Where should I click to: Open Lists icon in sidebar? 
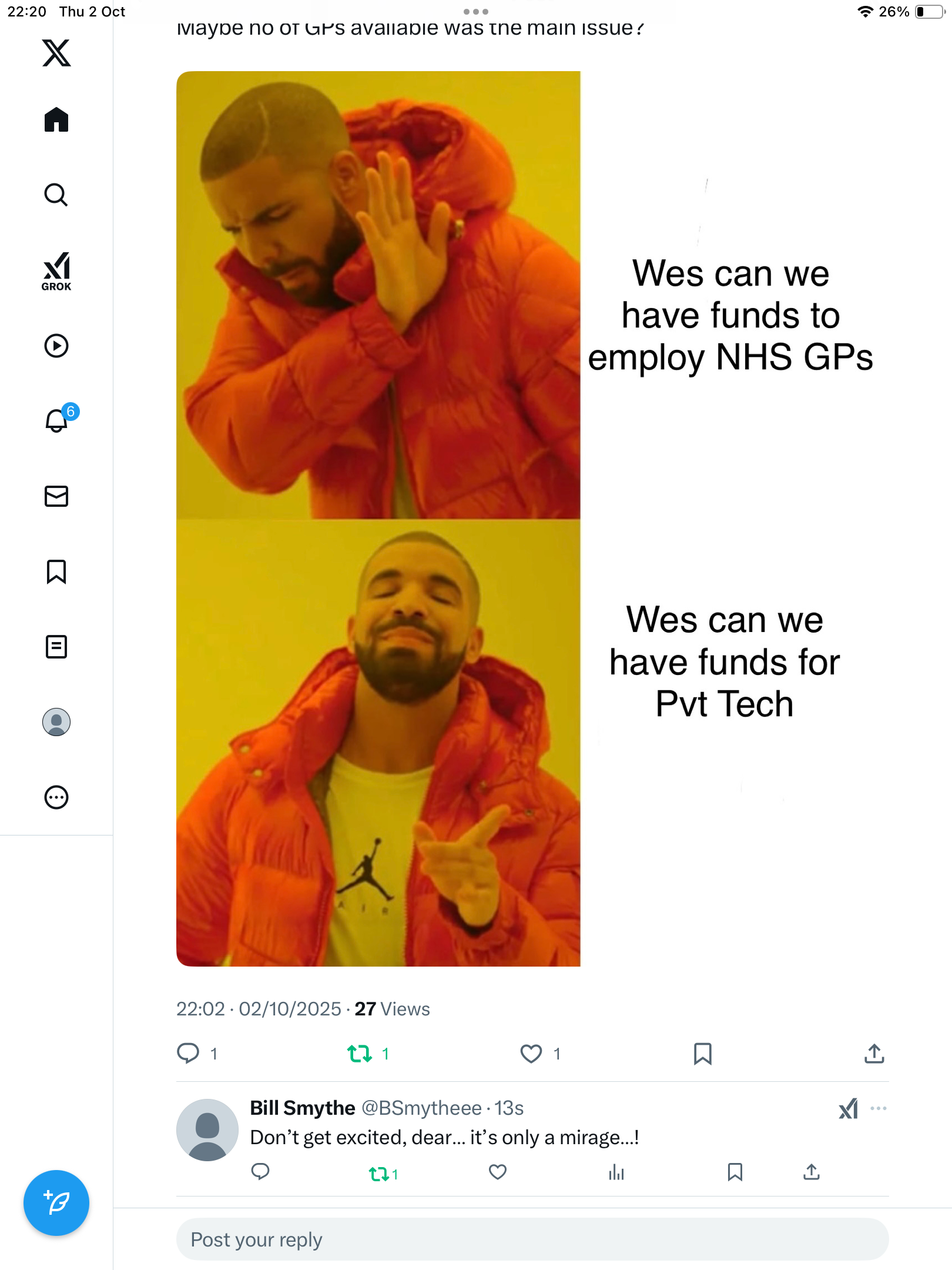click(x=56, y=647)
